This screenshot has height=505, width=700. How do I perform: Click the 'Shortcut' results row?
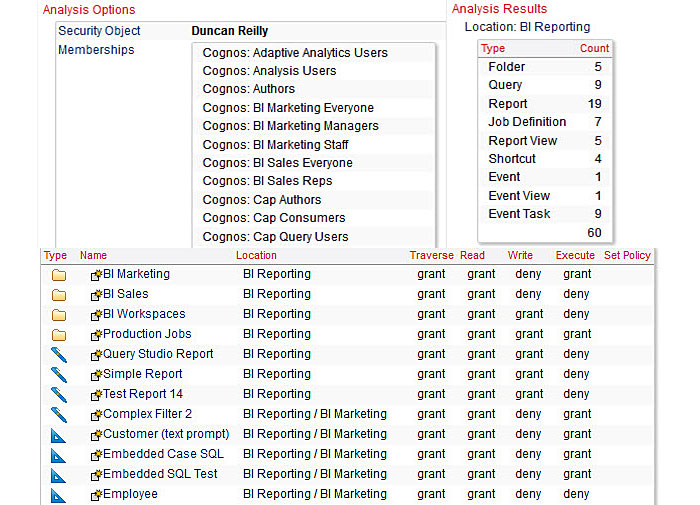point(545,159)
